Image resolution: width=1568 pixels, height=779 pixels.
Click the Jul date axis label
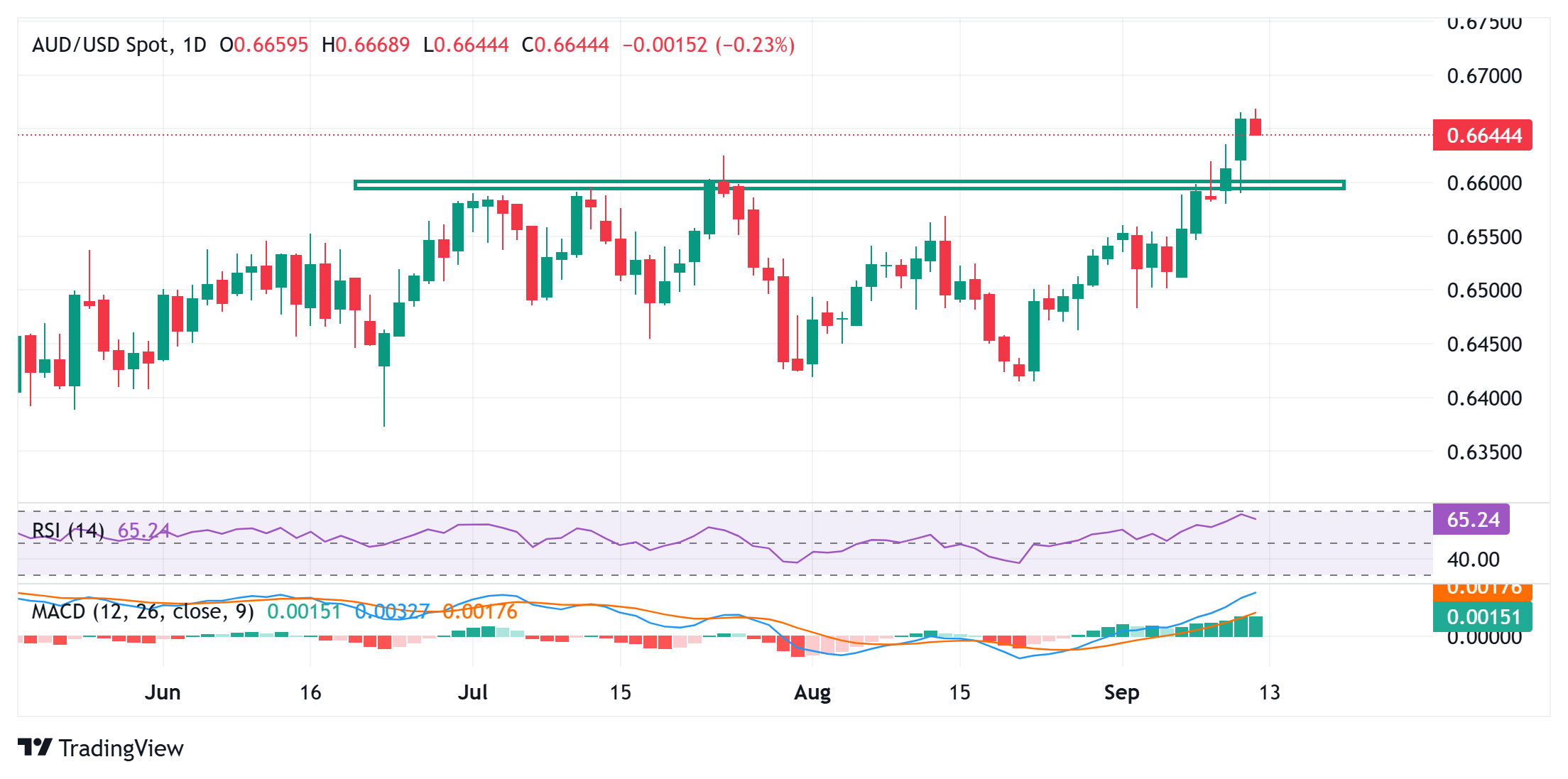(x=473, y=692)
